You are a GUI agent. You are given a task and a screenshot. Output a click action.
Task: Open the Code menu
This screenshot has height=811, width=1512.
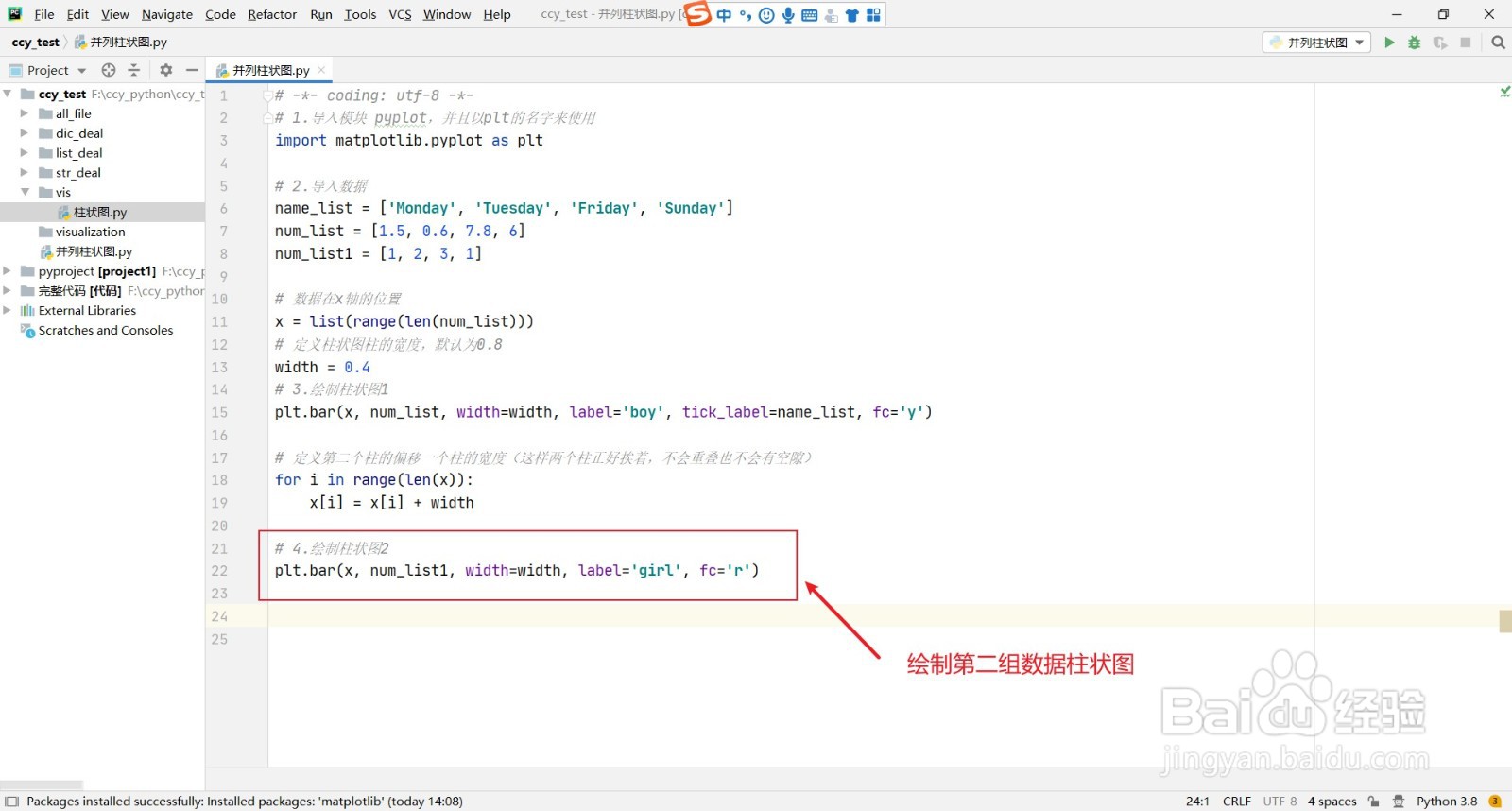click(x=220, y=14)
